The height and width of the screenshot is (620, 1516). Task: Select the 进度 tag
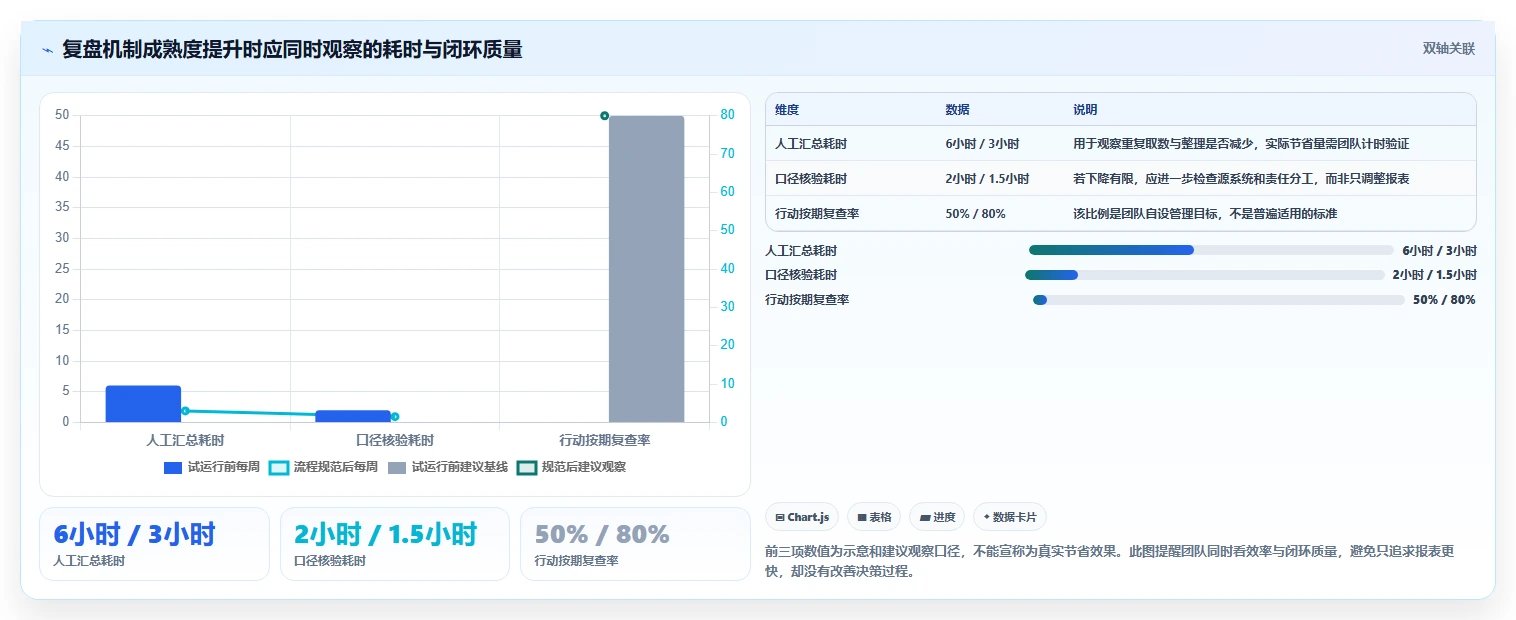(x=937, y=517)
